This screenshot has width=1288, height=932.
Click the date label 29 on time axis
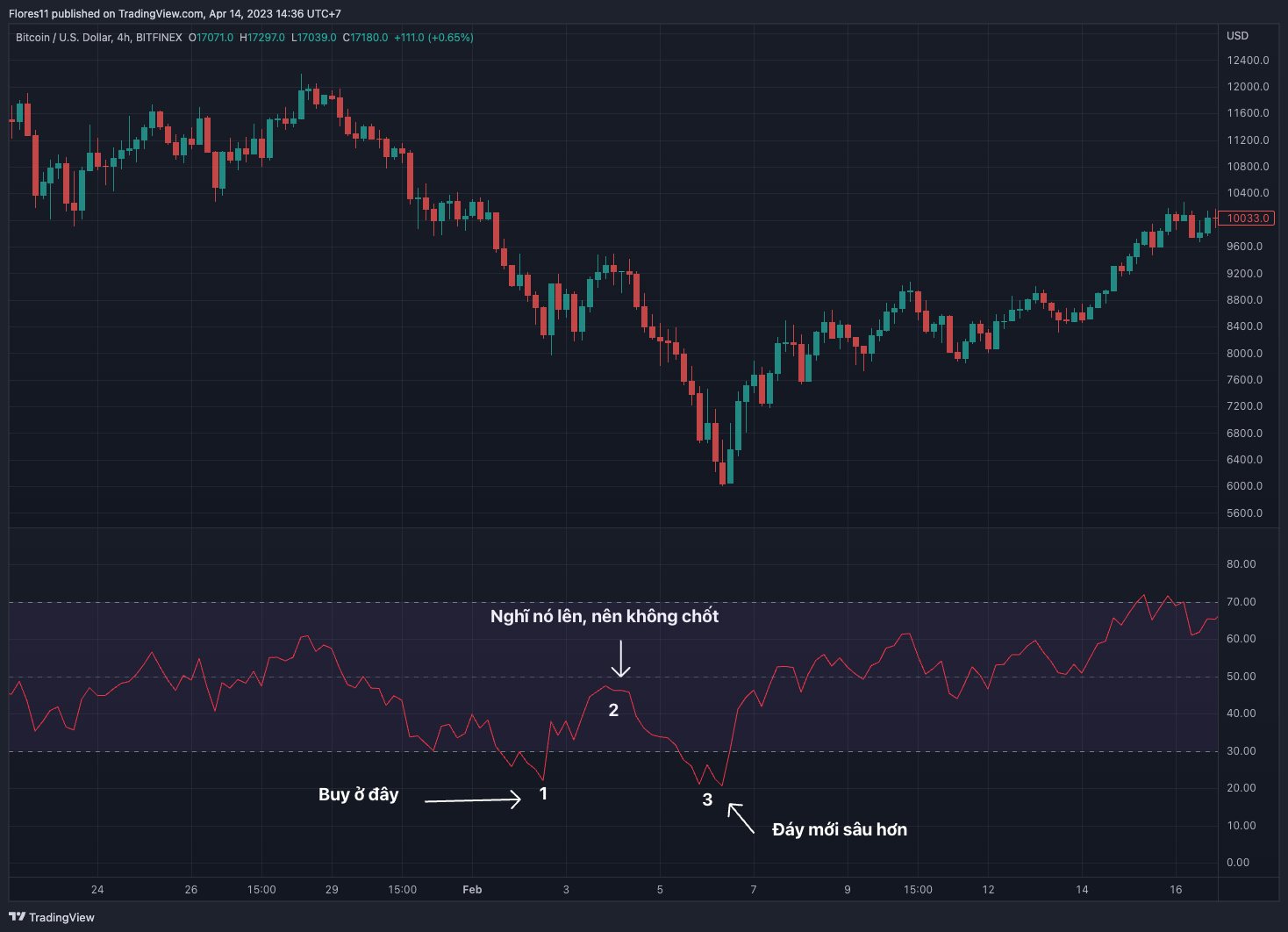point(332,890)
